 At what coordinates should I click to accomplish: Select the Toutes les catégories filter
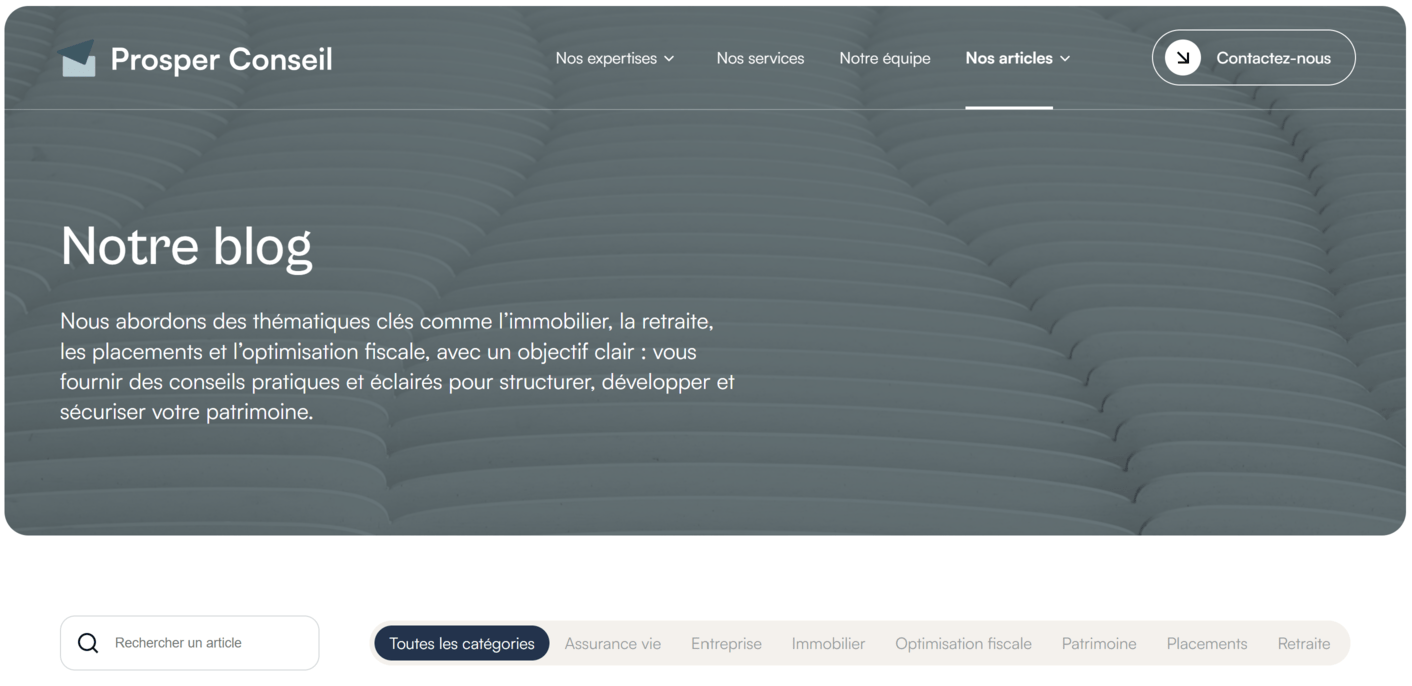click(x=461, y=643)
